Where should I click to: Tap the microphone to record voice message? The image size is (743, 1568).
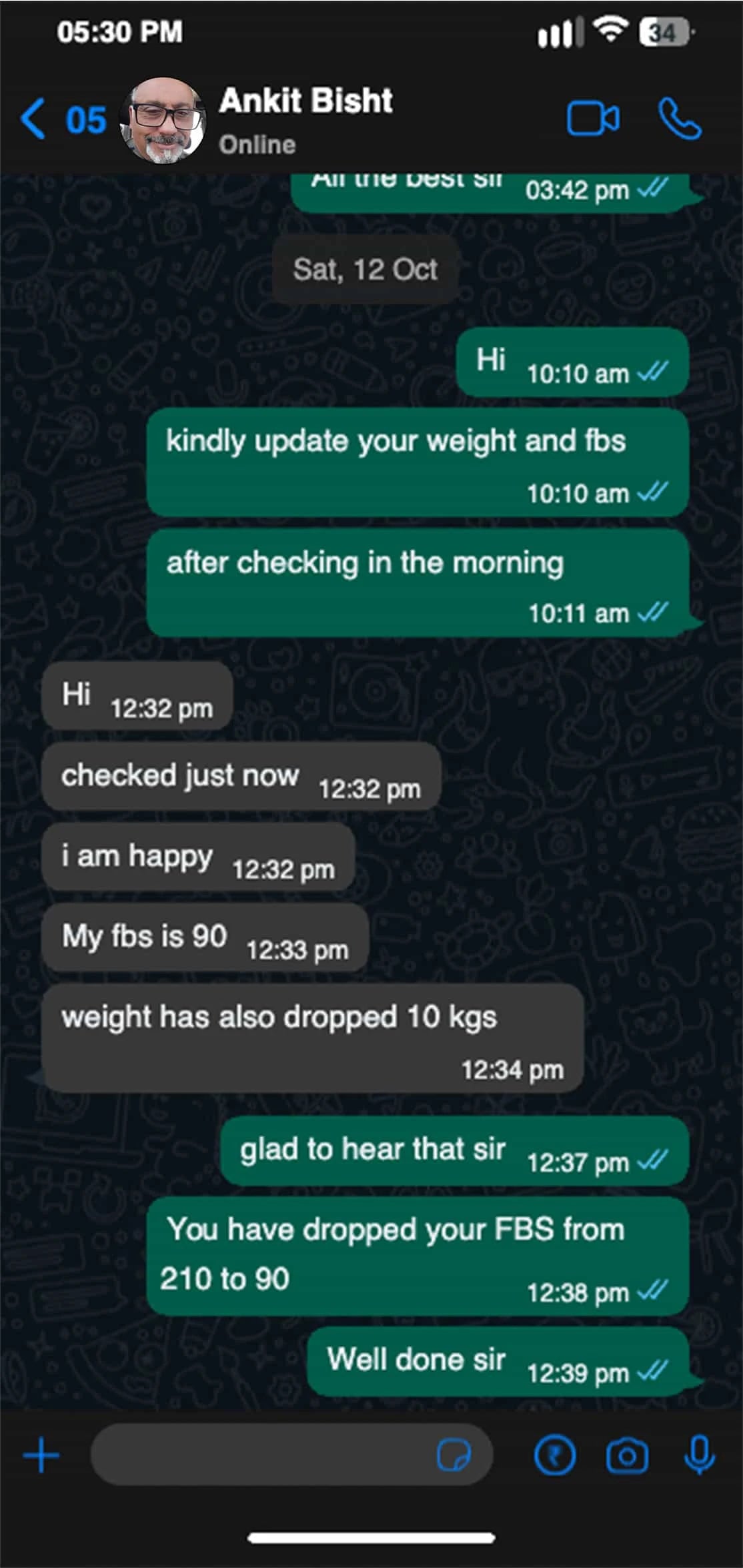tap(700, 1455)
